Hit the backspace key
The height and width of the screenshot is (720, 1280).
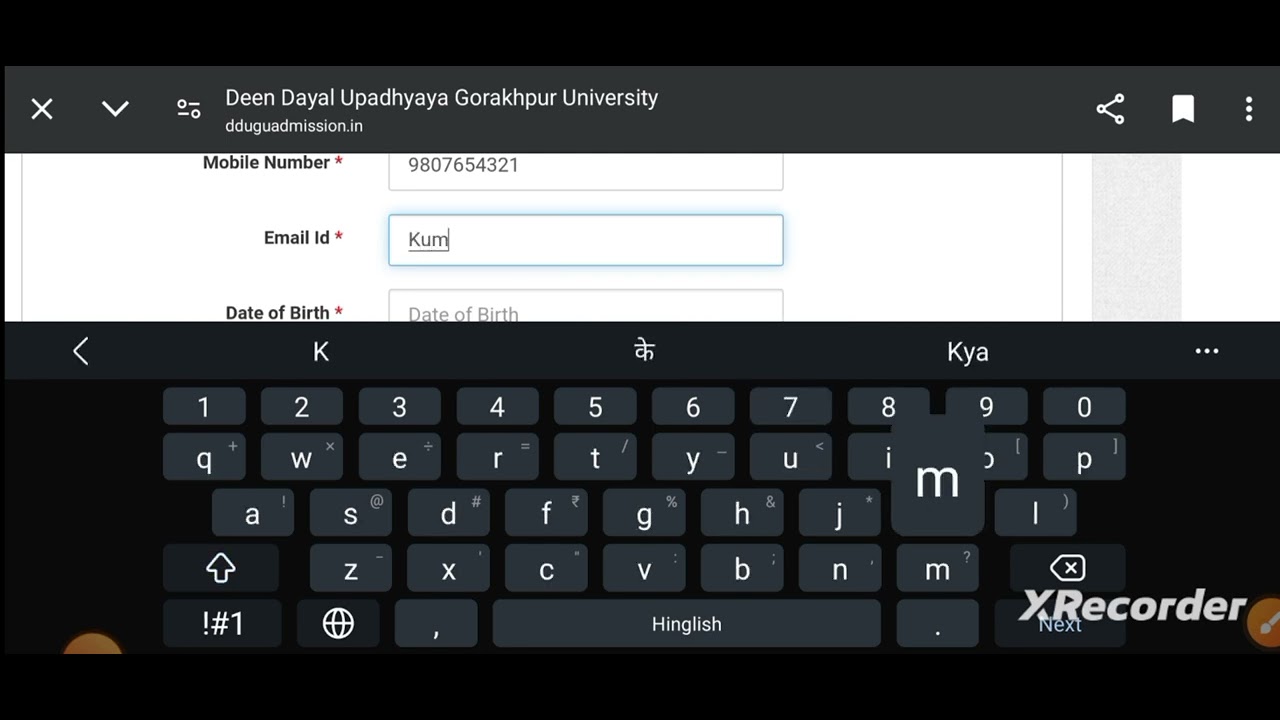point(1068,569)
